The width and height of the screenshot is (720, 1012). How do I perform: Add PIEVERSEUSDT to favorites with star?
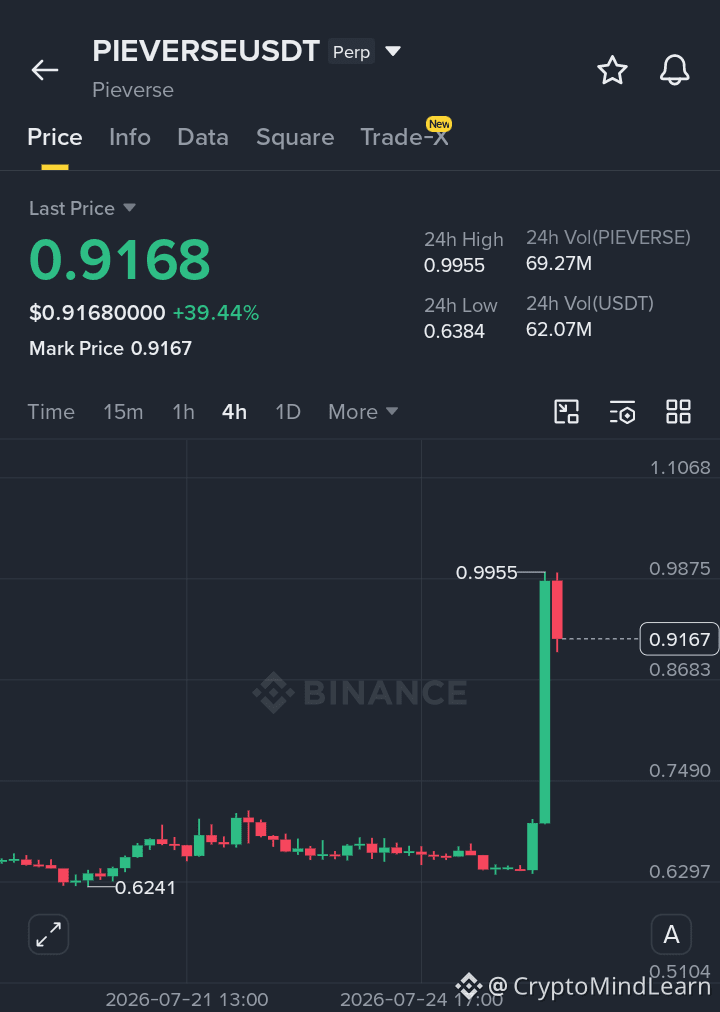coord(612,70)
